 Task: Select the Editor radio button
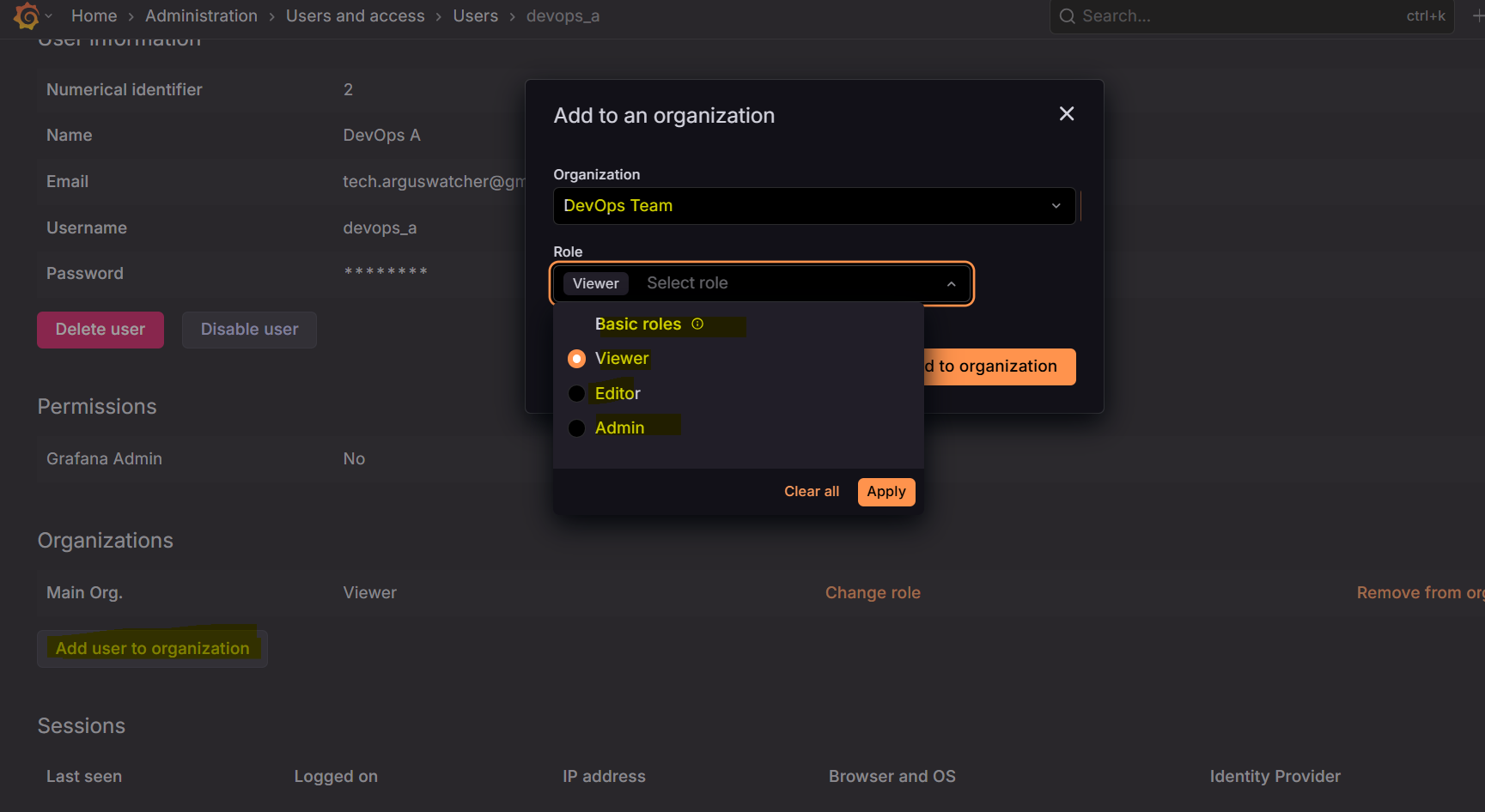tap(577, 394)
